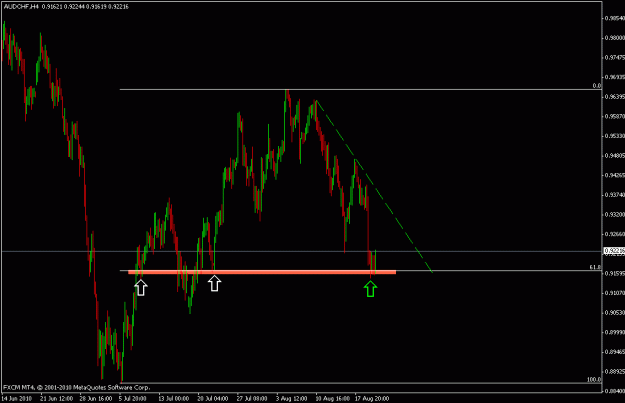The height and width of the screenshot is (403, 625).
Task: Click the 0.9854 price axis label
Action: 615,18
